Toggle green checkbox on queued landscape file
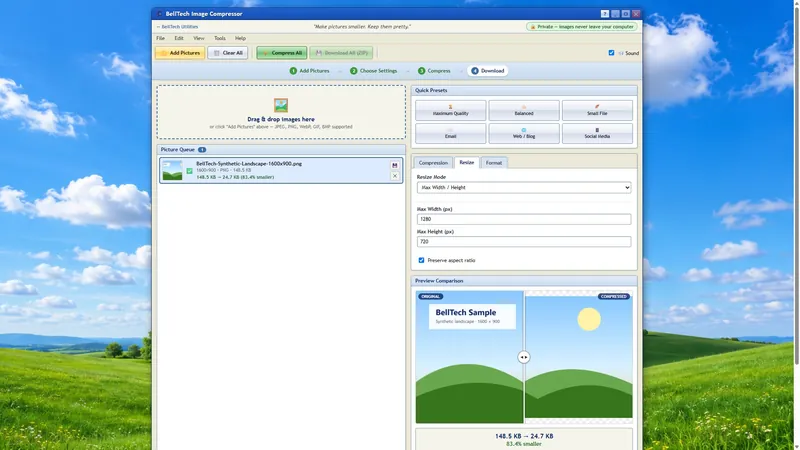Image resolution: width=800 pixels, height=450 pixels. (x=189, y=171)
